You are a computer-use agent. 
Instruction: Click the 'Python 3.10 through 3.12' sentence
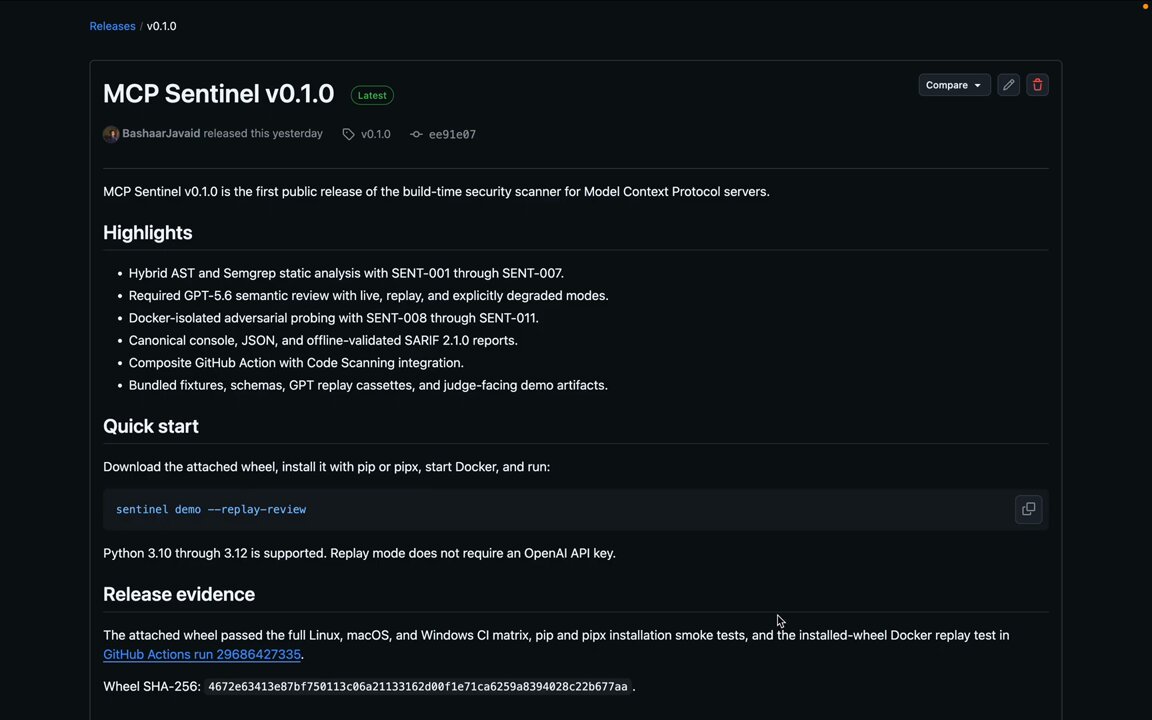(359, 553)
